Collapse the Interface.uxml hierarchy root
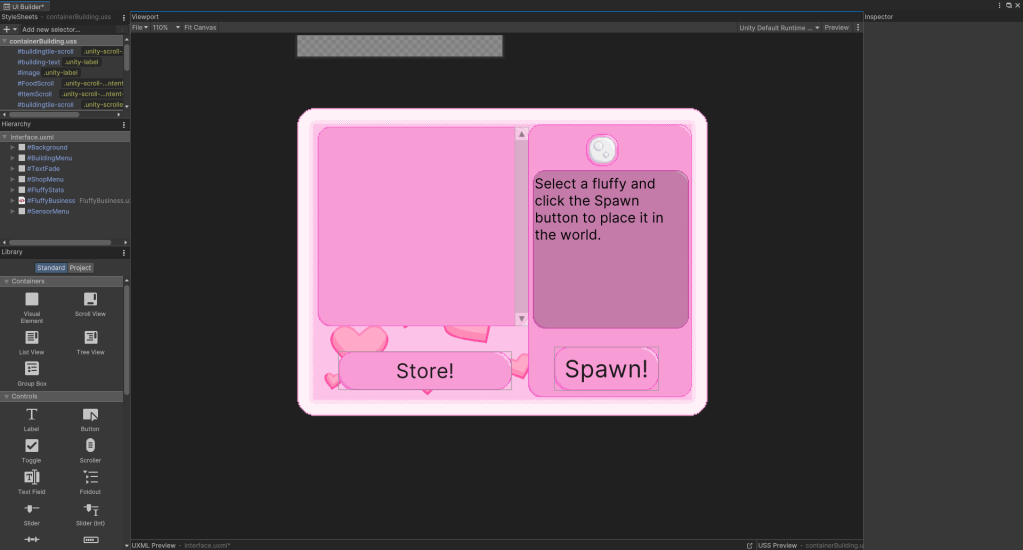The width and height of the screenshot is (1023, 550). pos(5,137)
